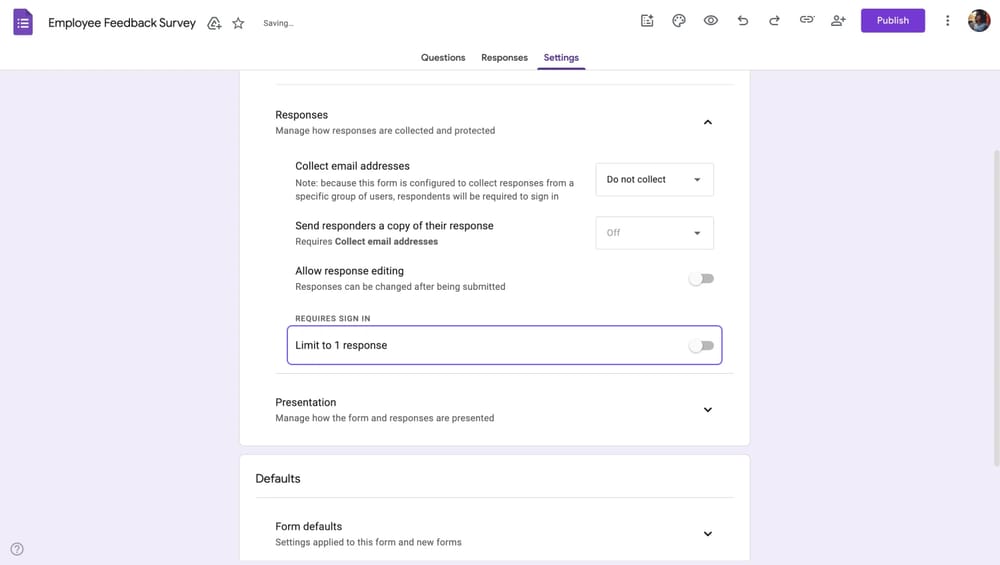
Task: Expand the Form defaults section chevron
Action: (707, 534)
